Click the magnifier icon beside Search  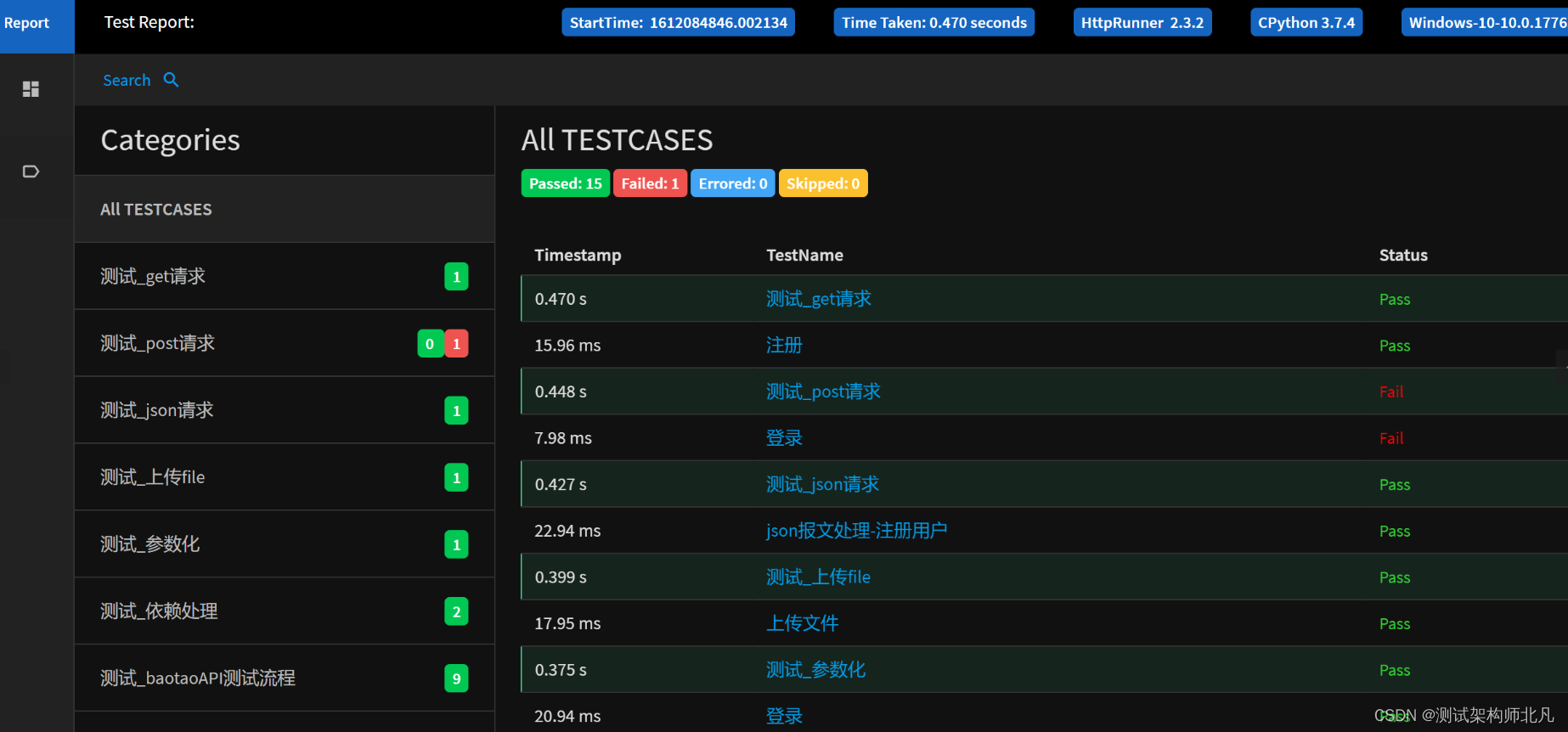pyautogui.click(x=171, y=80)
